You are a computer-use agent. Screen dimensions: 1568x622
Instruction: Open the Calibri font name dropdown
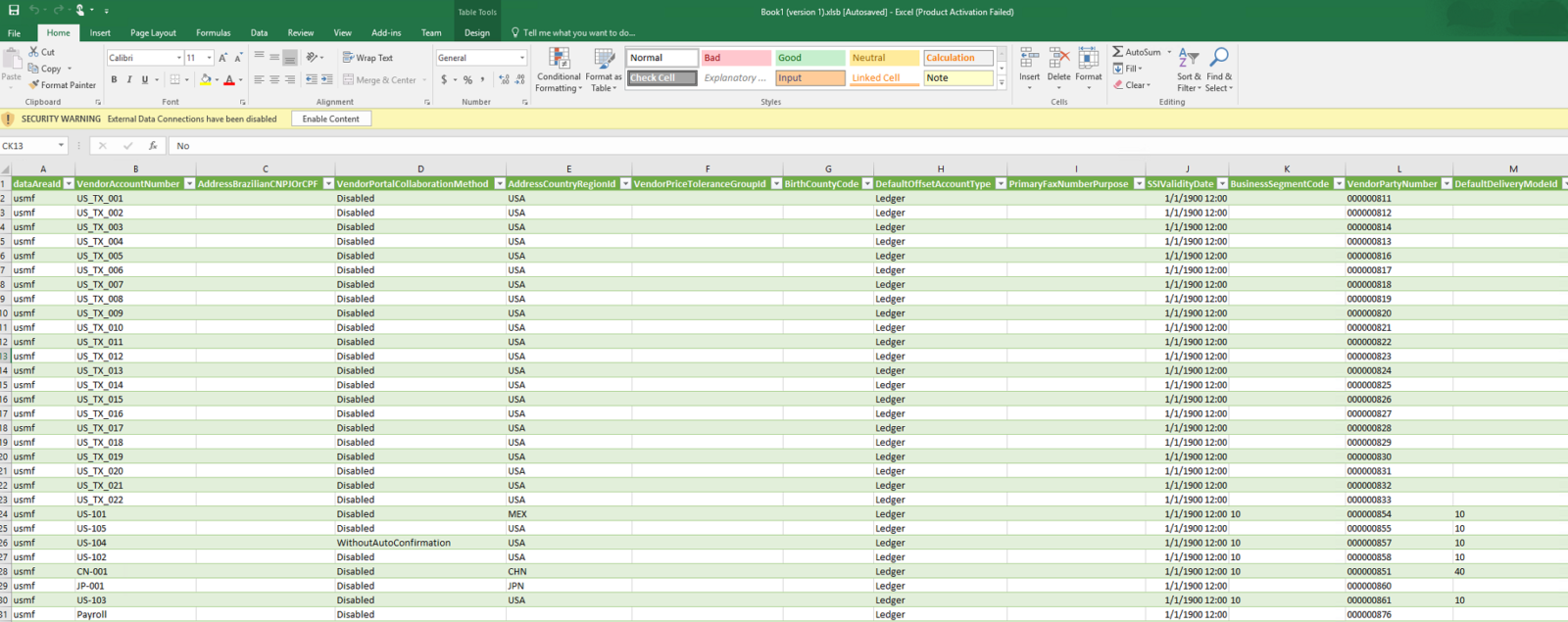[178, 58]
